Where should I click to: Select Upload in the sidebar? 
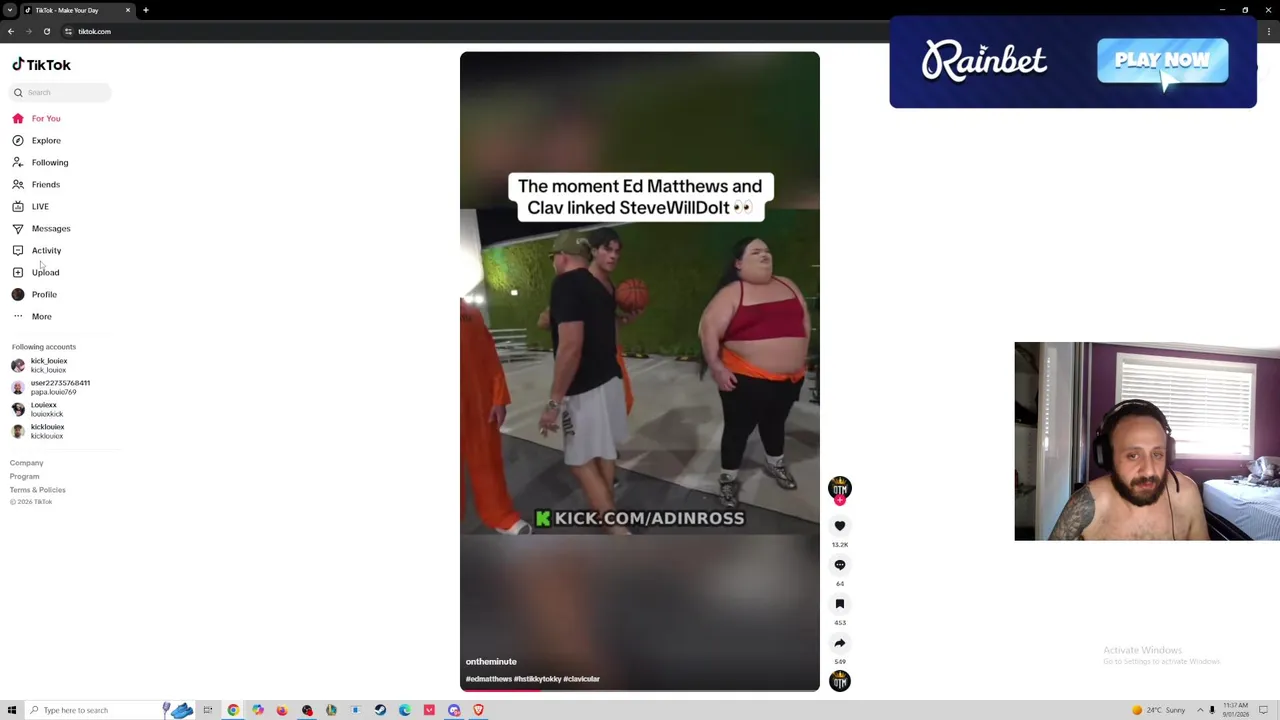point(35,272)
